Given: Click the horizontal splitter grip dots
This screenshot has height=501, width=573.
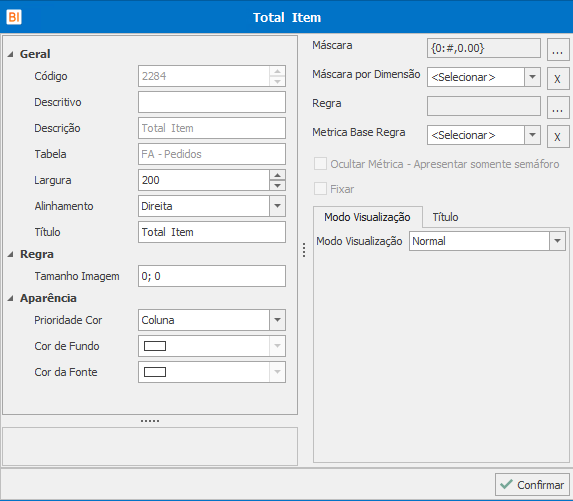Looking at the screenshot, I should click(150, 421).
